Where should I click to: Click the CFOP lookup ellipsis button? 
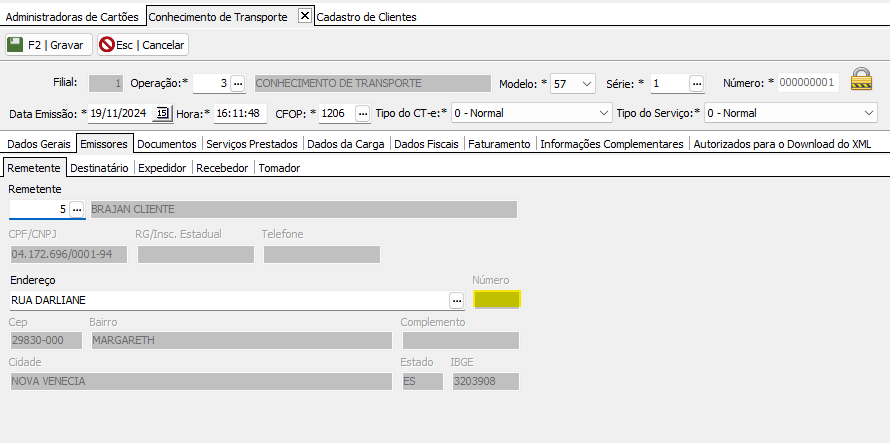pyautogui.click(x=362, y=113)
